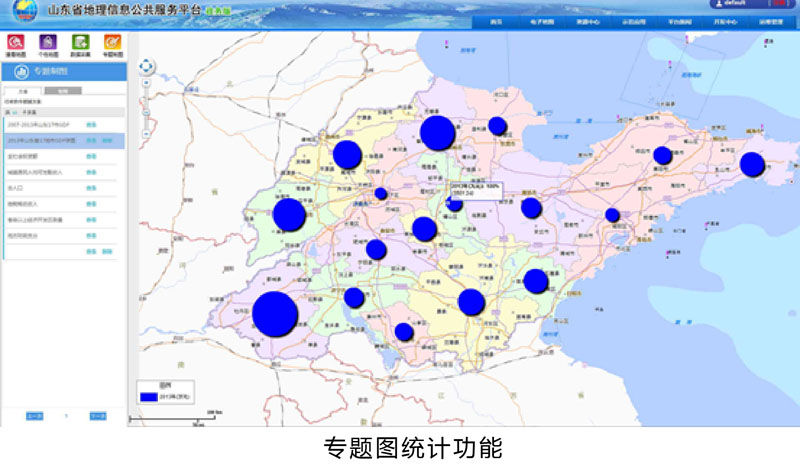The height and width of the screenshot is (466, 800).
Task: Click the small blue circle over Jinan
Action: click(381, 193)
